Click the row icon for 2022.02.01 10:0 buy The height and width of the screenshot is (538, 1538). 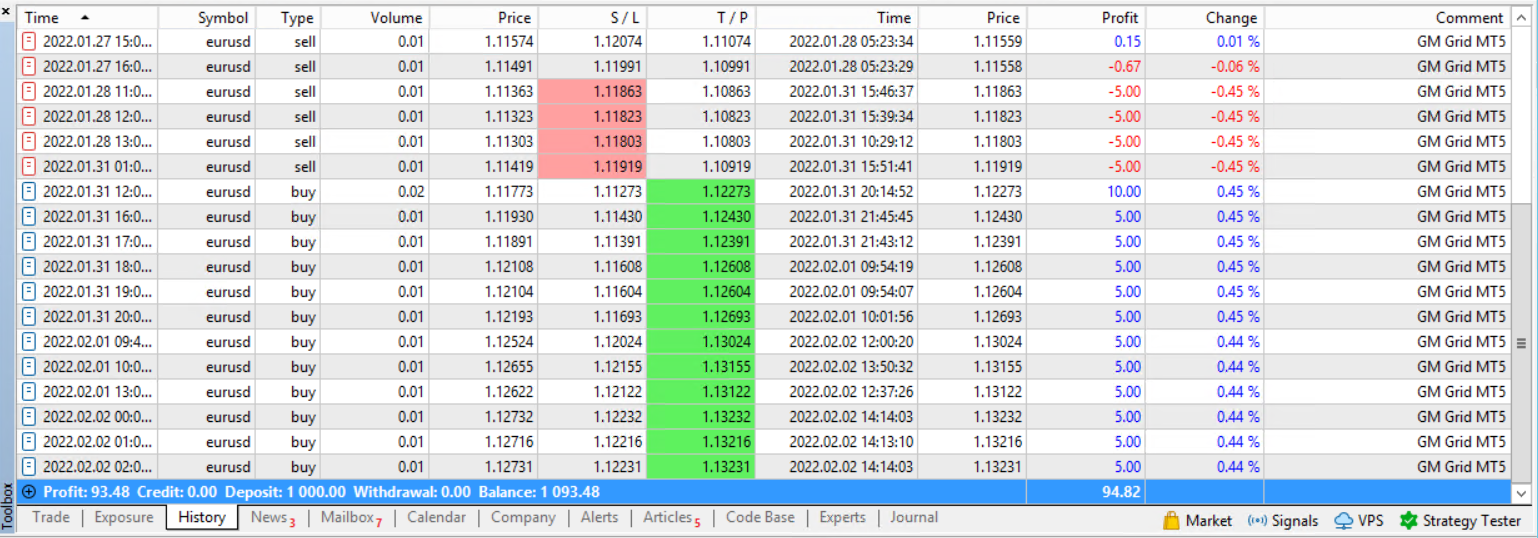click(x=29, y=367)
